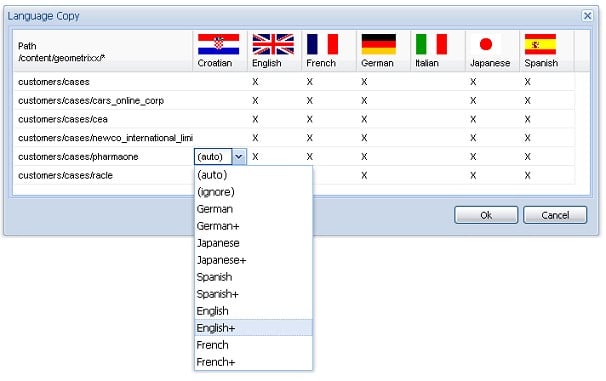Click Spanish X mark for customers/cases/cea
The image size is (606, 381).
point(528,119)
